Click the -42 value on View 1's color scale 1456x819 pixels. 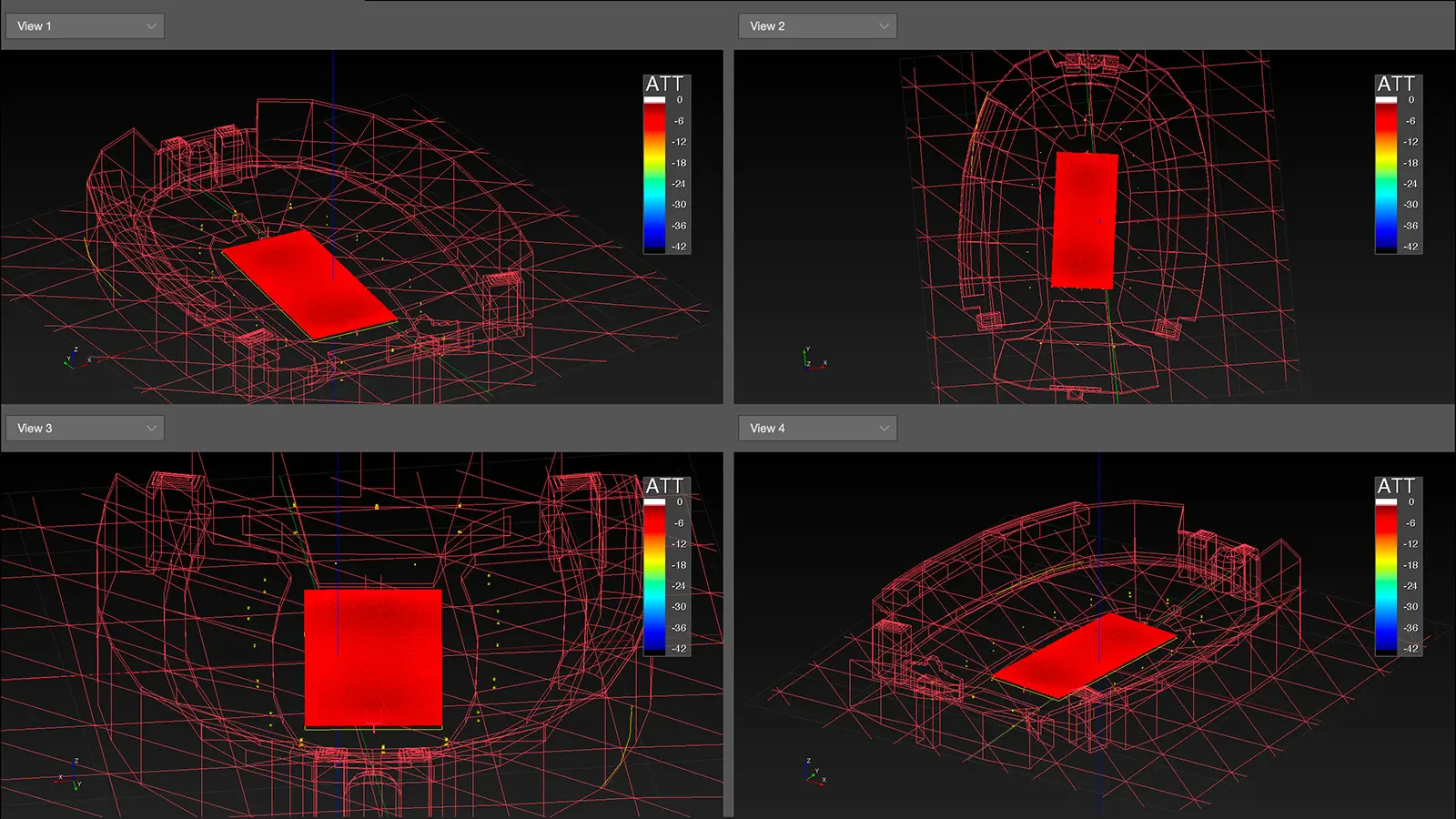click(680, 246)
